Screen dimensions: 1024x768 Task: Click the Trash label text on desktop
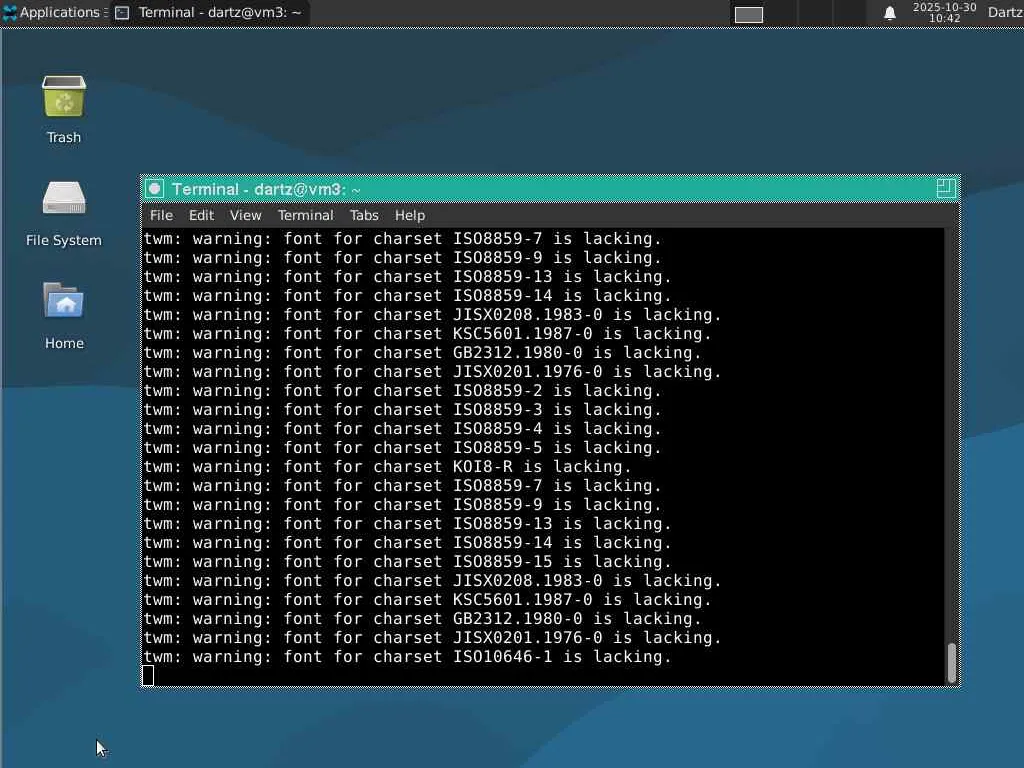coord(64,138)
